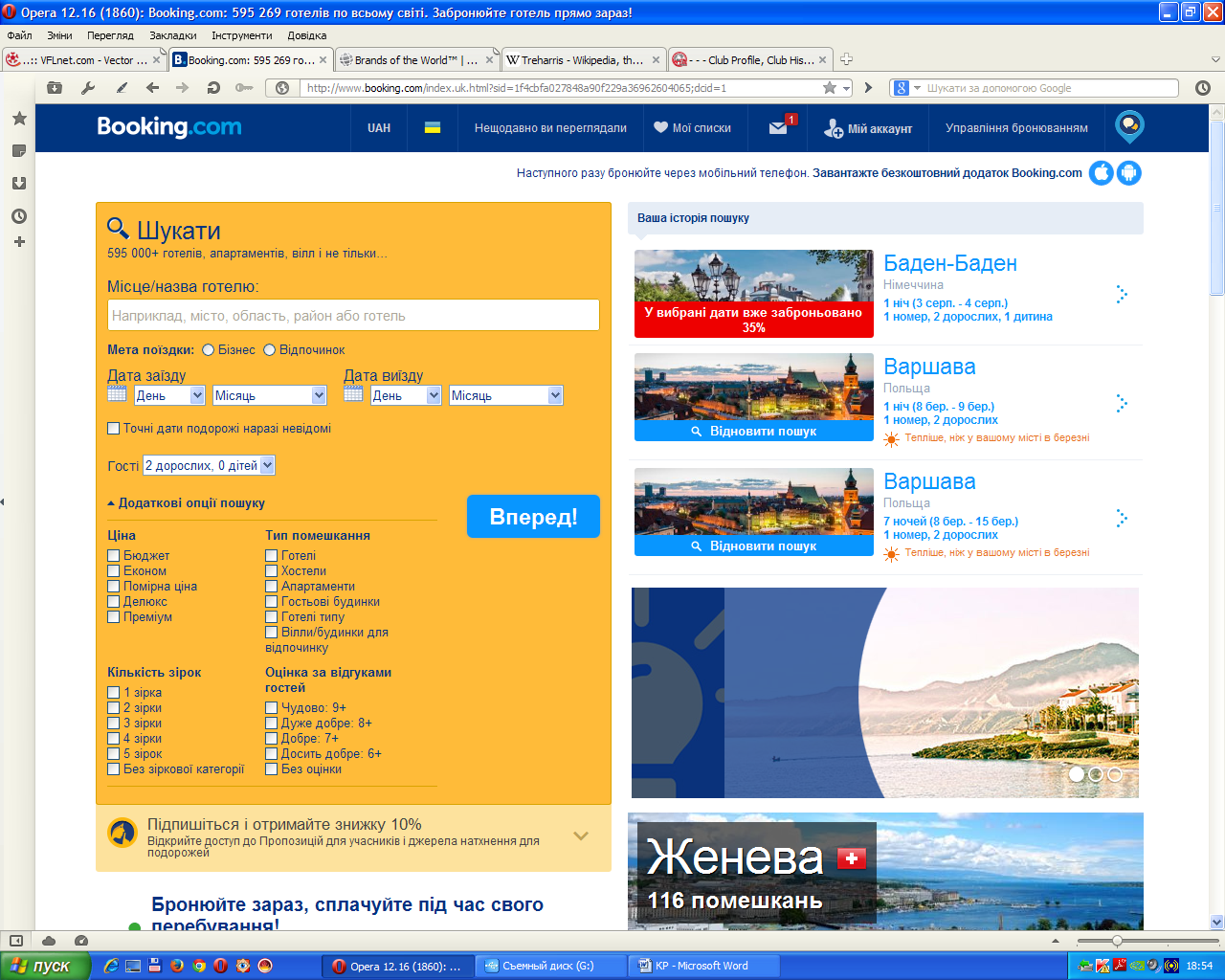Download the Android app via robot icon
1225x980 pixels.
point(1129,173)
